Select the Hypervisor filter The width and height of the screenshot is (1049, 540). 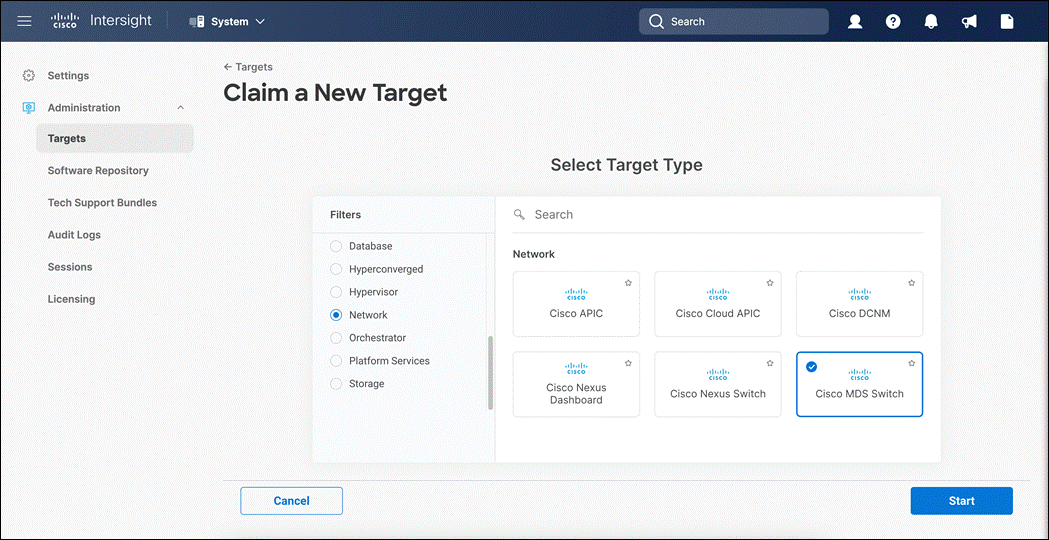[337, 292]
